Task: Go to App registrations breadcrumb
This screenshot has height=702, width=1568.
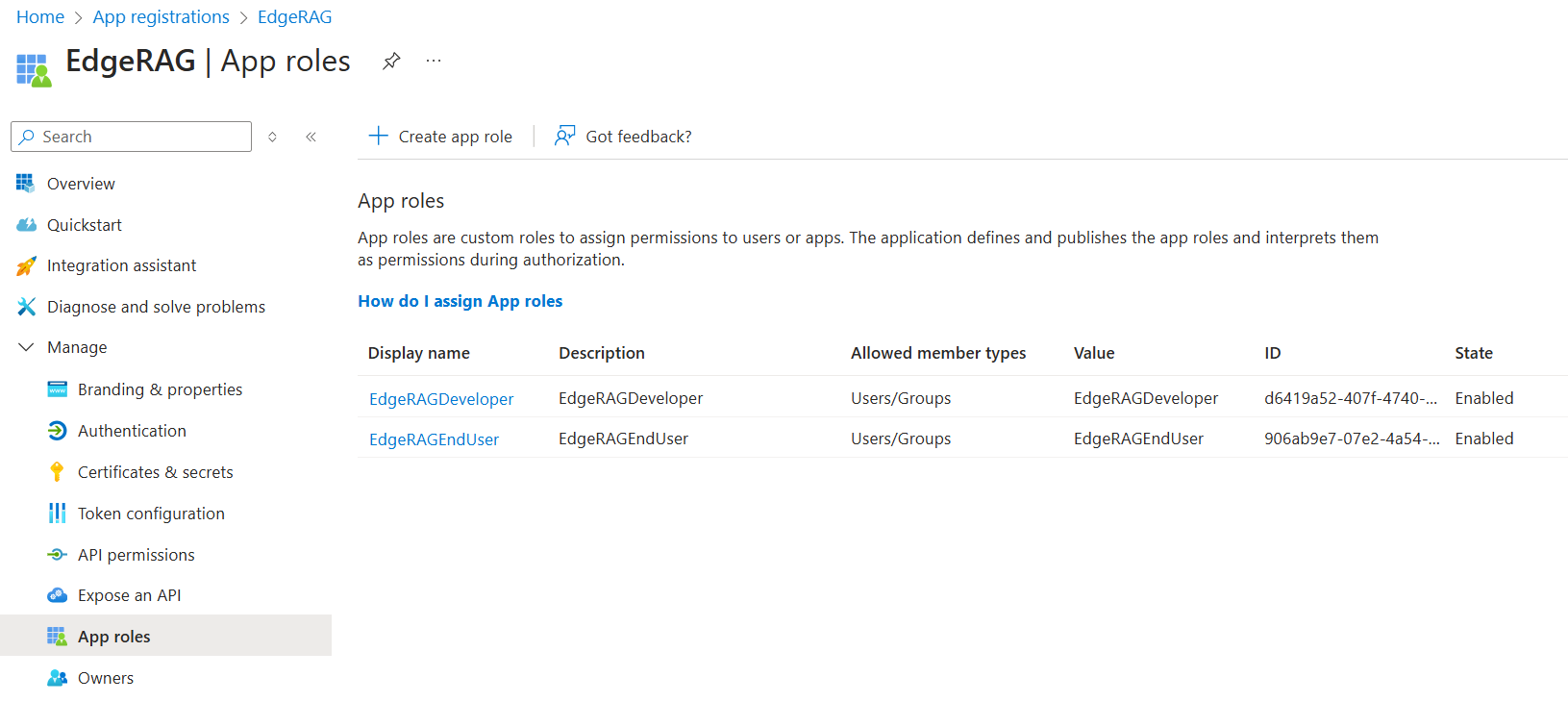Action: 161,17
